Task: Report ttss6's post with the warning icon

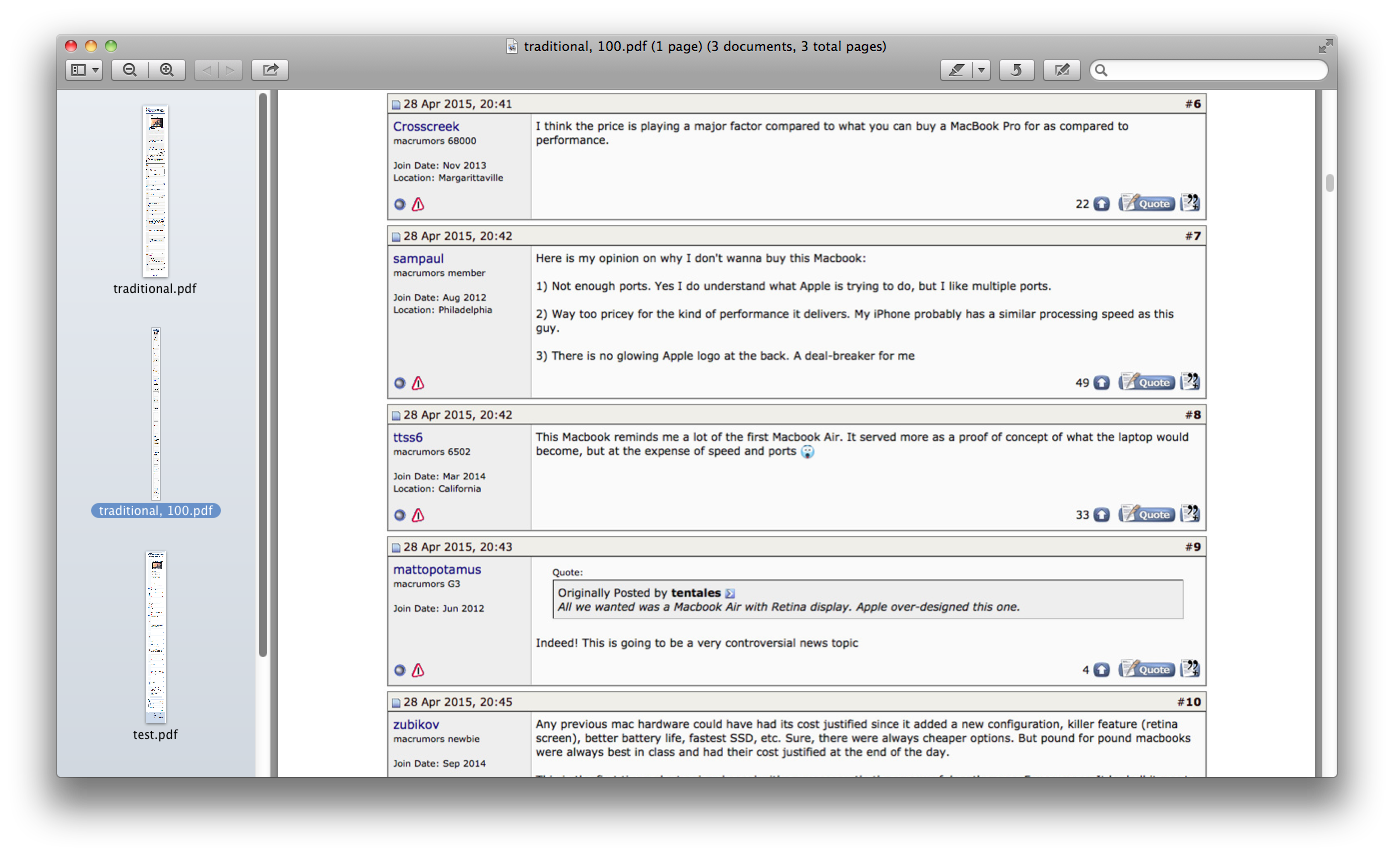Action: [x=418, y=515]
